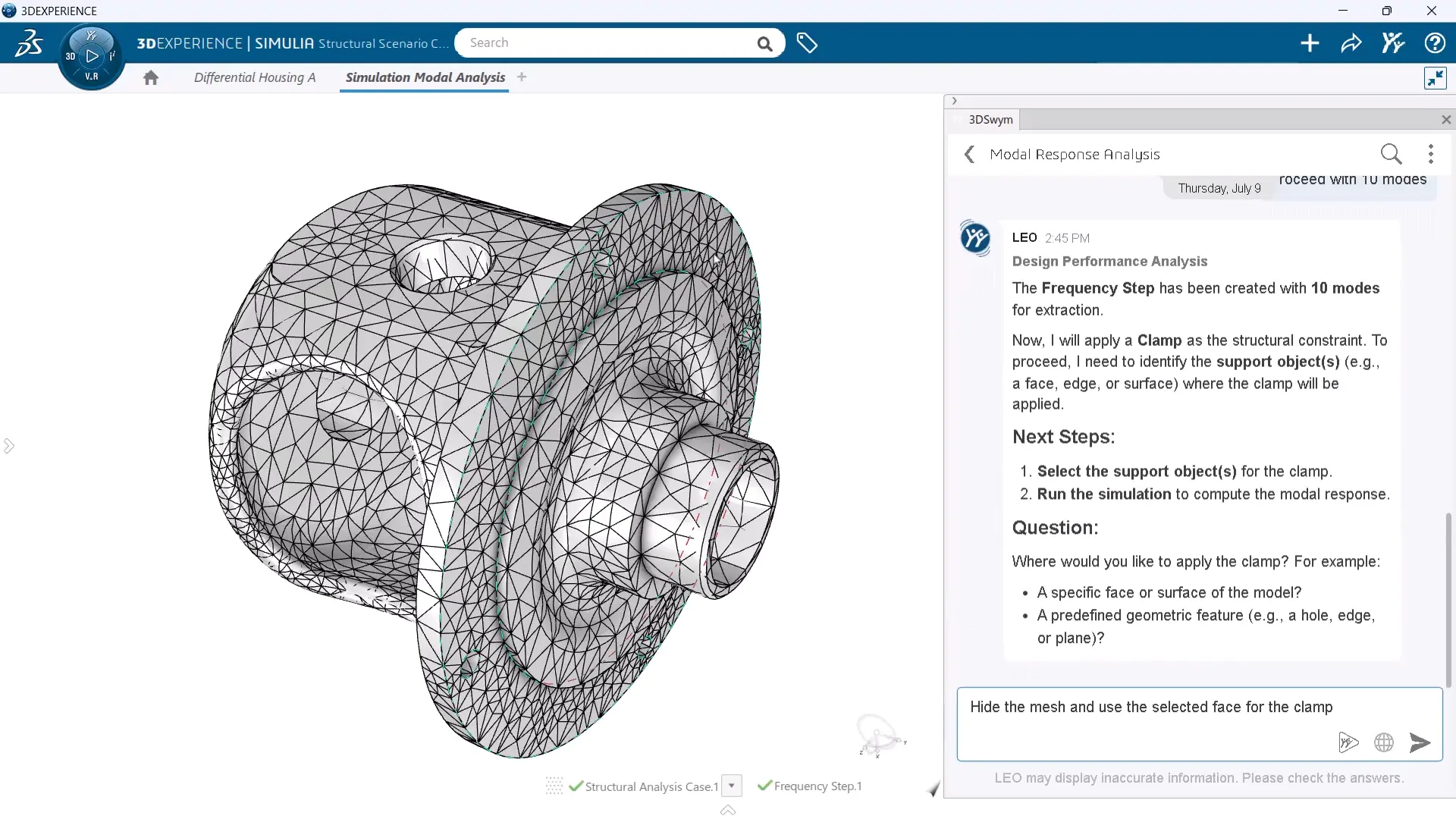Click the compass play button
This screenshot has height=819, width=1456.
[x=92, y=56]
